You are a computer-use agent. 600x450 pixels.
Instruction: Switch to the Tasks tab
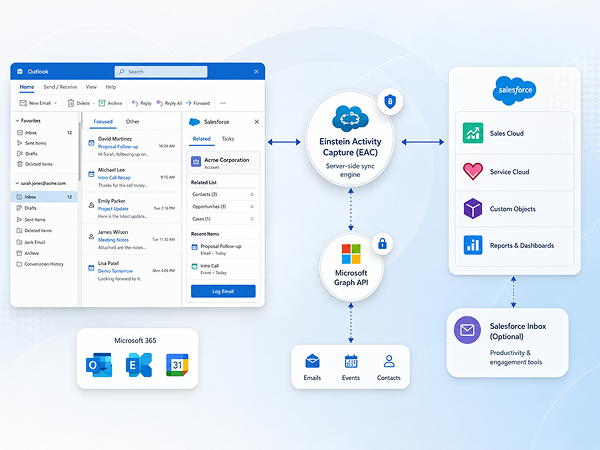tap(228, 139)
